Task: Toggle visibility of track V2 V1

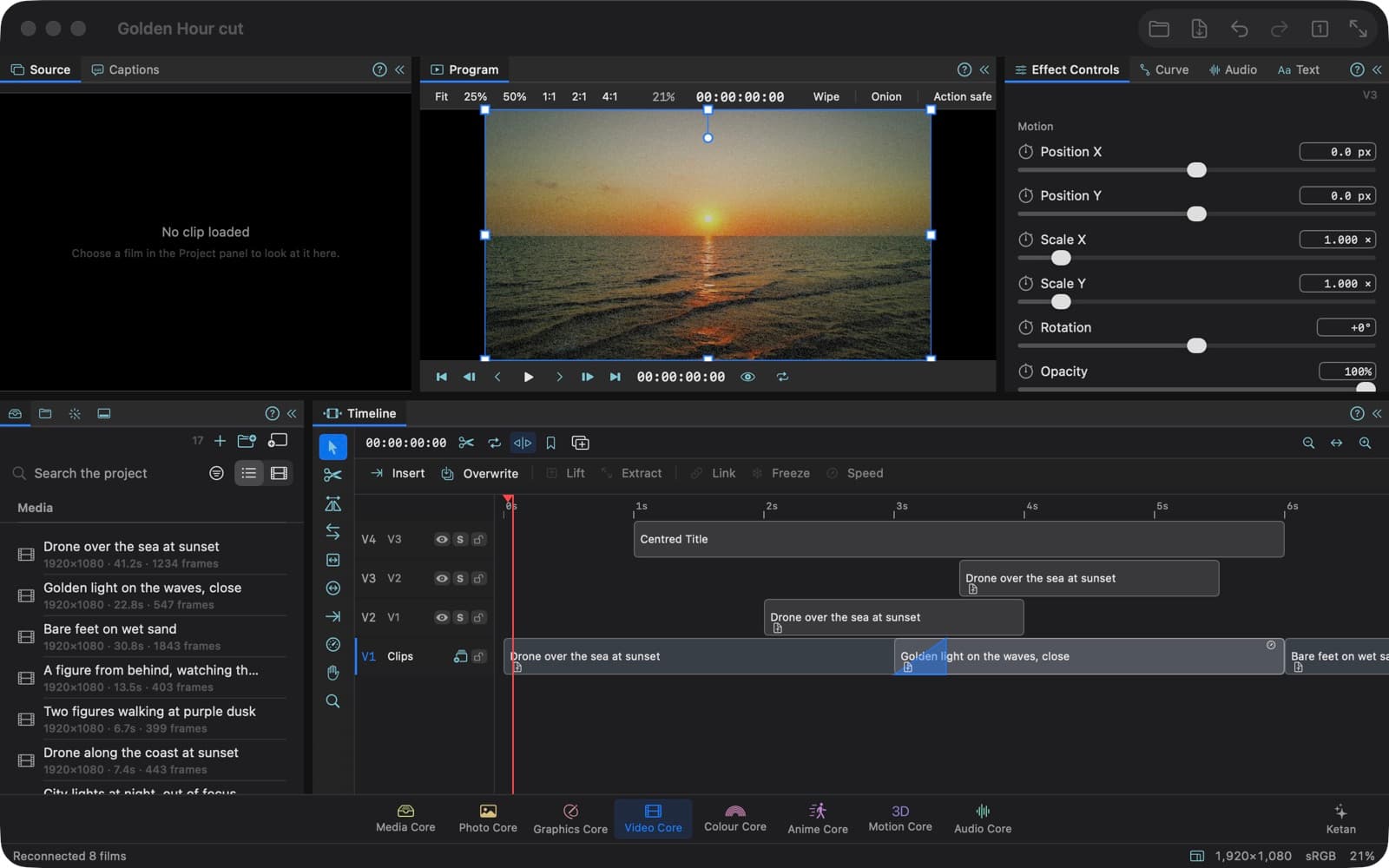Action: point(442,617)
